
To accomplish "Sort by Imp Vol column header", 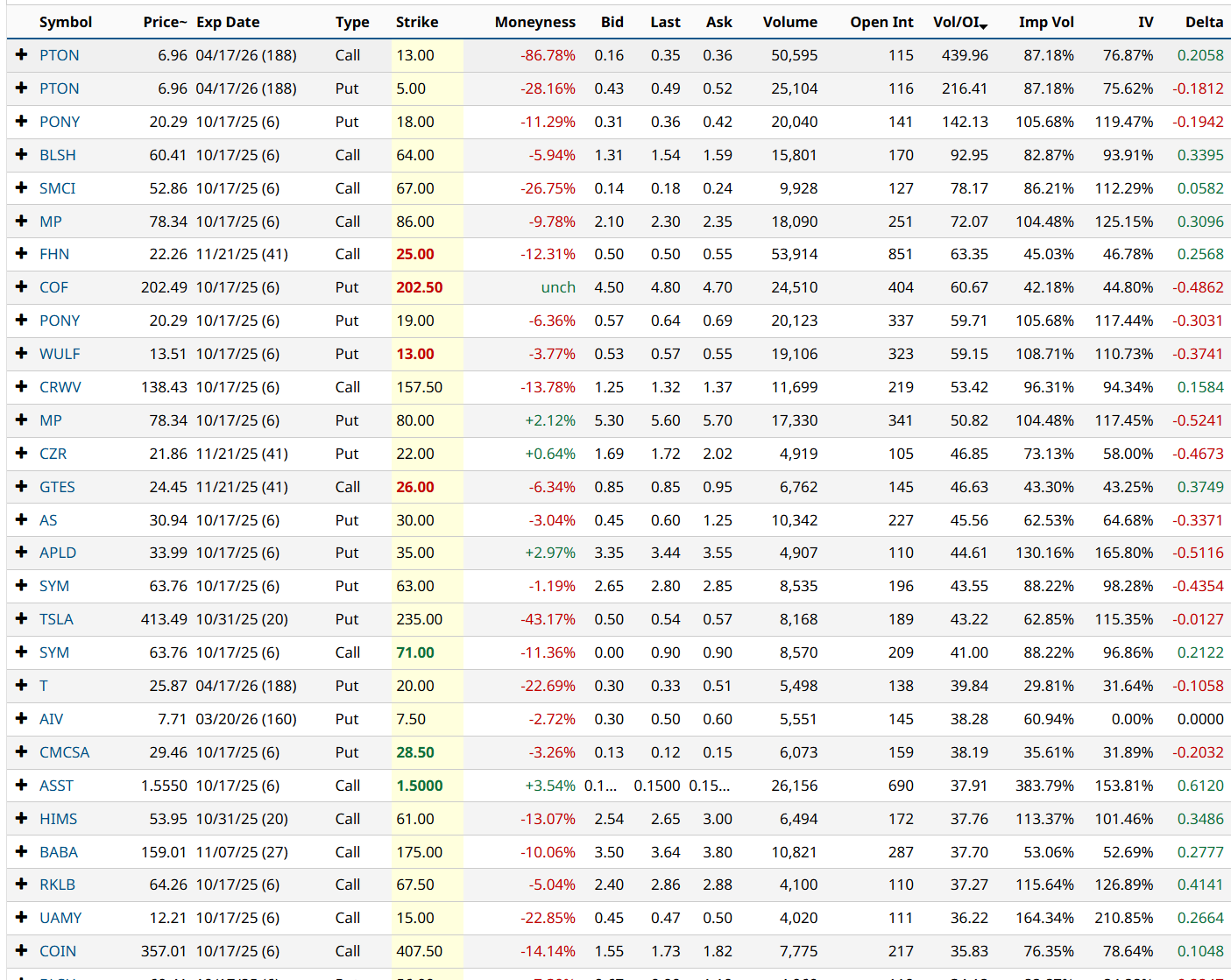I will tap(1046, 22).
